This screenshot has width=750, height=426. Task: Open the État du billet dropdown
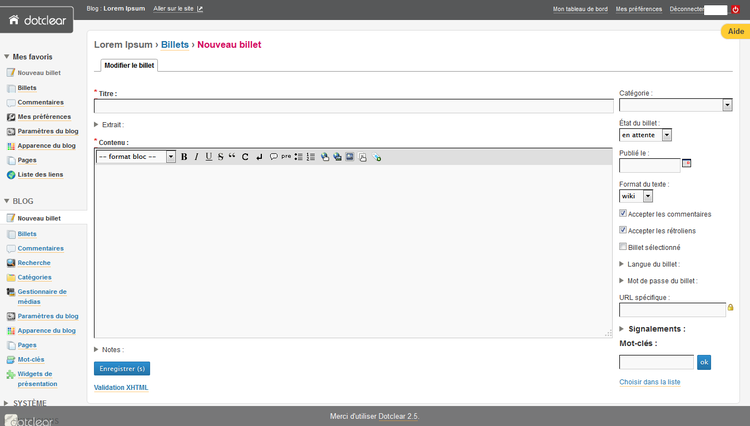coord(645,134)
